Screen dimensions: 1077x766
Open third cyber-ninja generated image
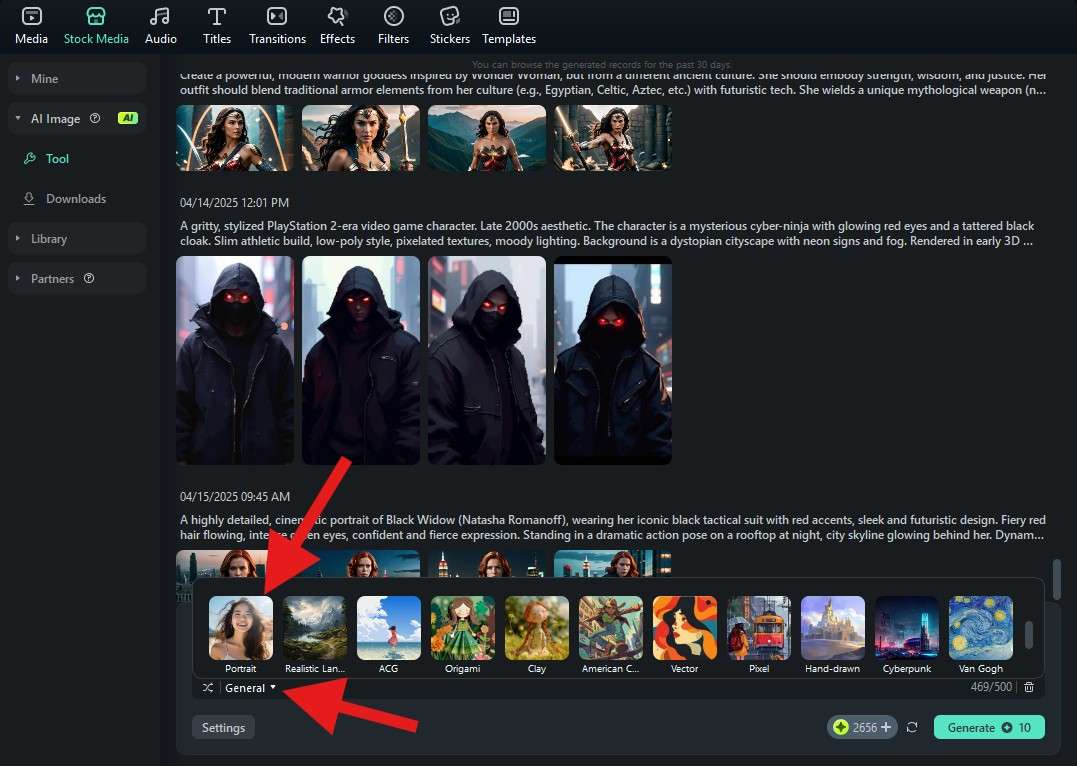(487, 361)
